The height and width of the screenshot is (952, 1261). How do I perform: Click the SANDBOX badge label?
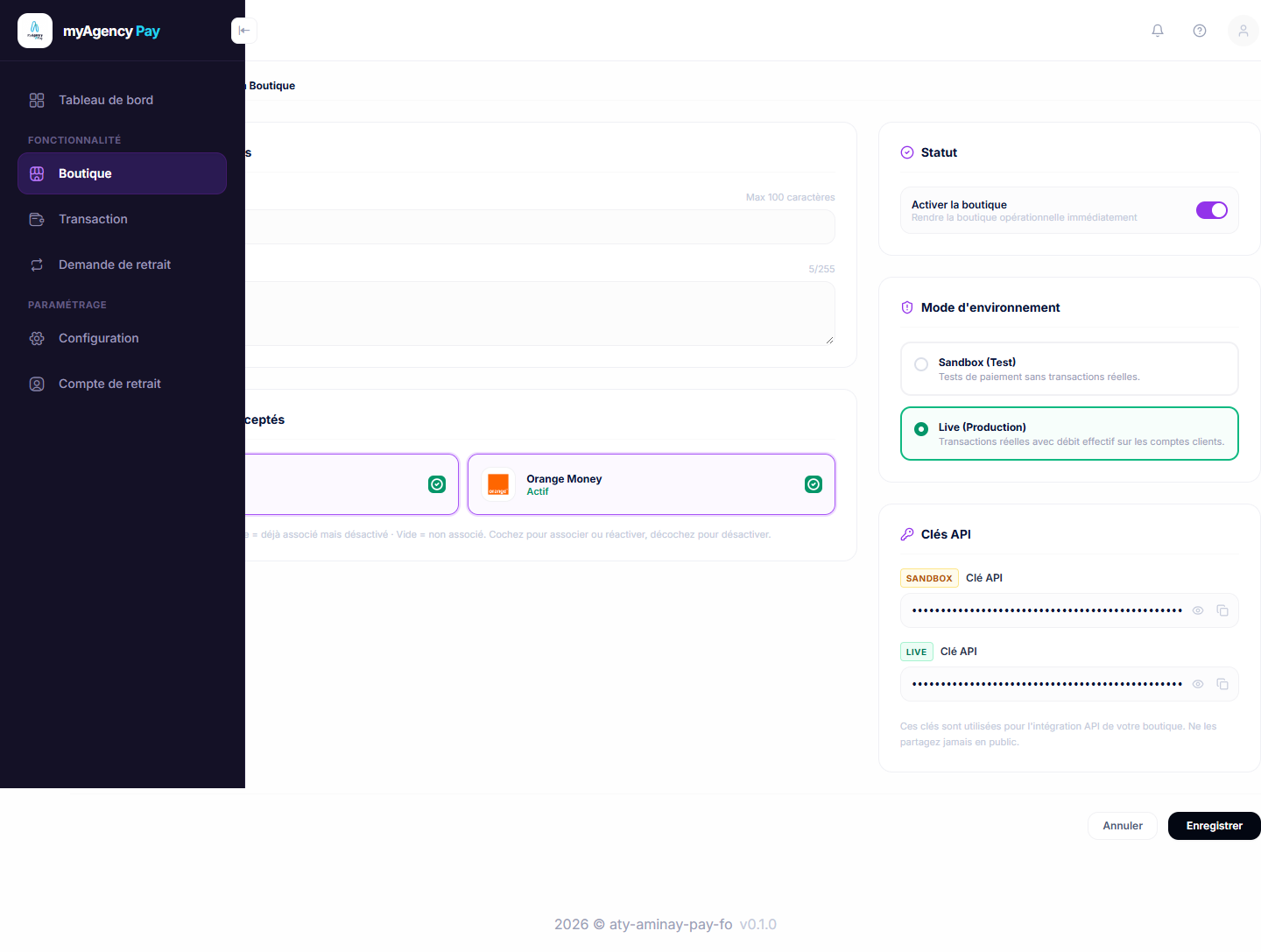[929, 578]
